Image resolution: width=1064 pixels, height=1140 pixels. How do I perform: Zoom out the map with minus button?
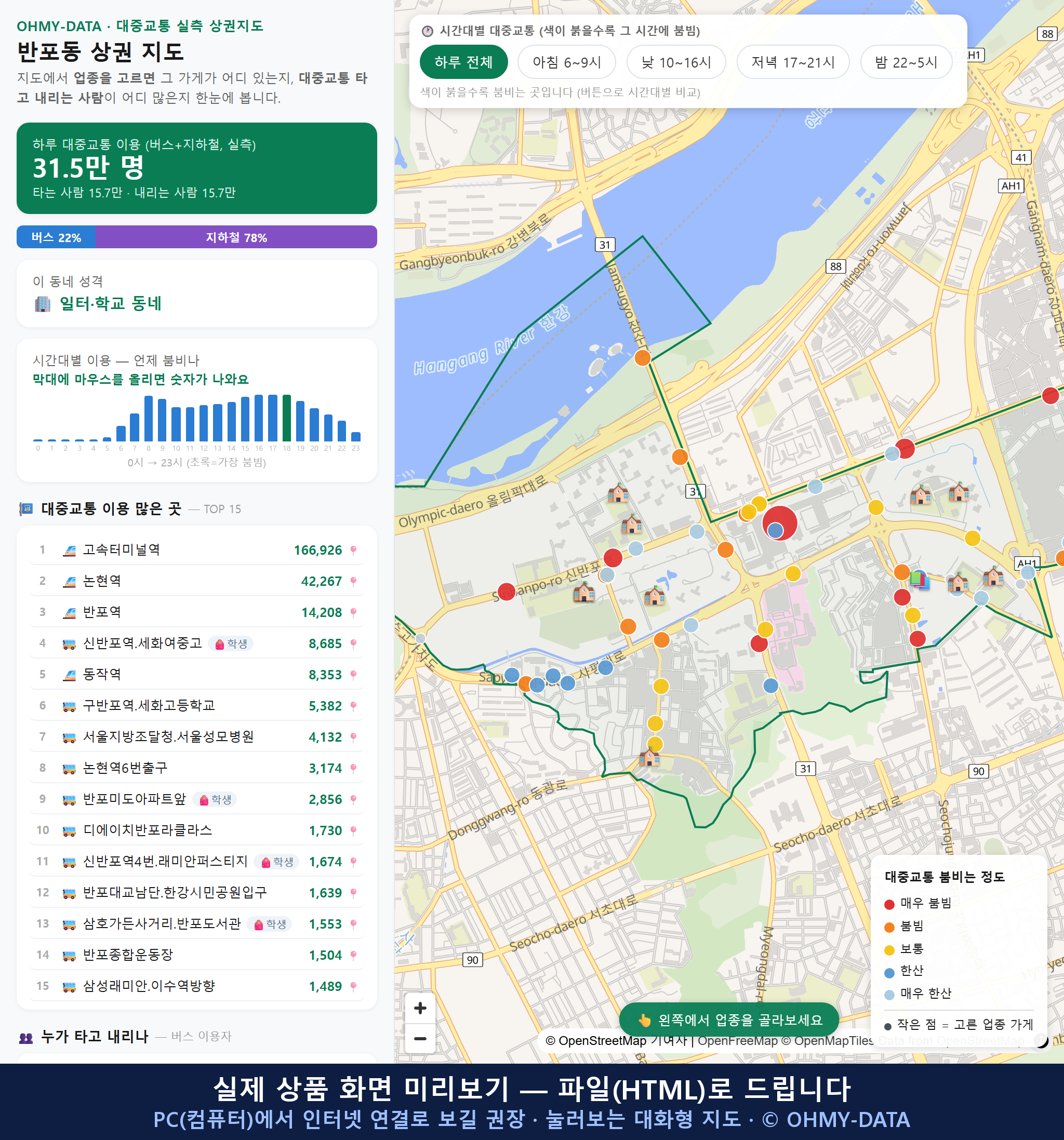click(x=420, y=1038)
